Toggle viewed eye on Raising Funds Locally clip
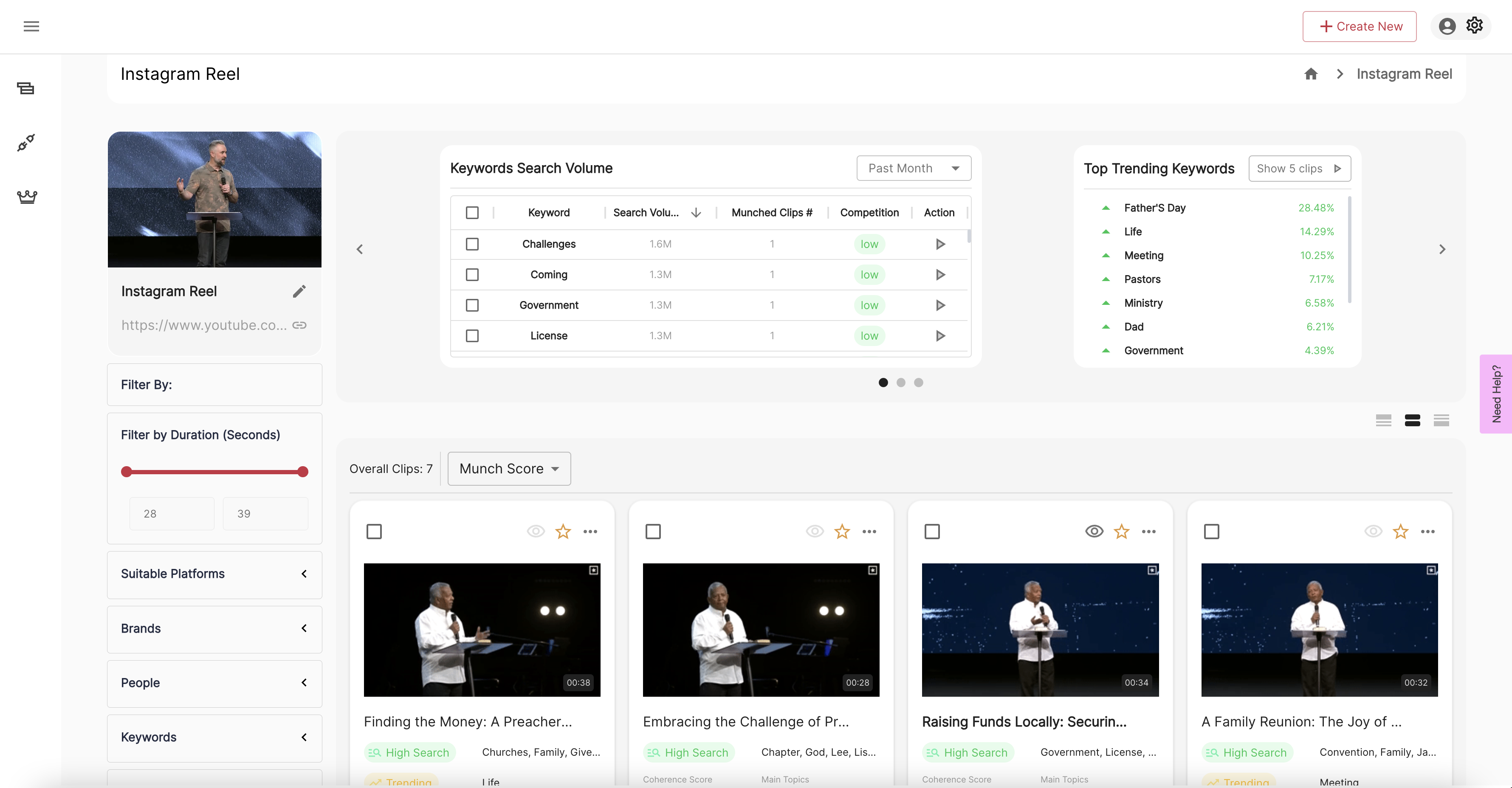 pos(1094,532)
